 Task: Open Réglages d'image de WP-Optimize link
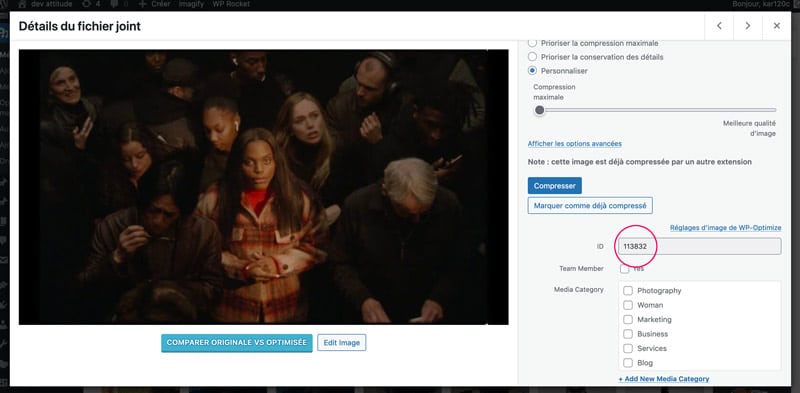point(726,228)
